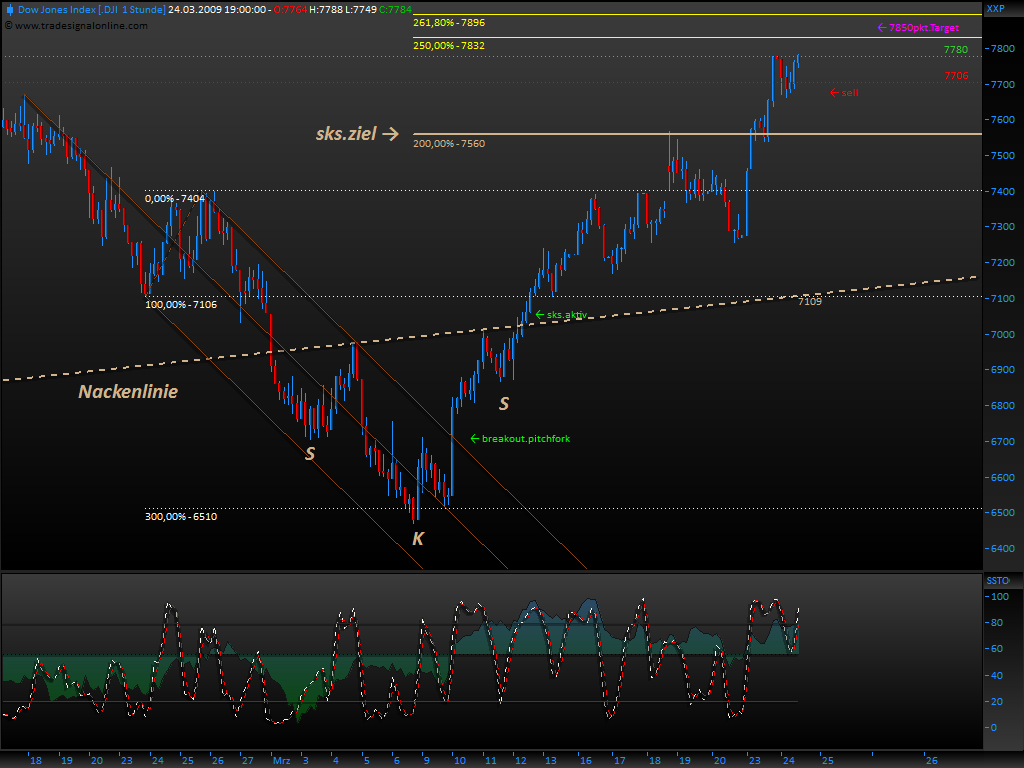Image resolution: width=1024 pixels, height=768 pixels.
Task: Select the red O:7764 open value
Action: (291, 10)
